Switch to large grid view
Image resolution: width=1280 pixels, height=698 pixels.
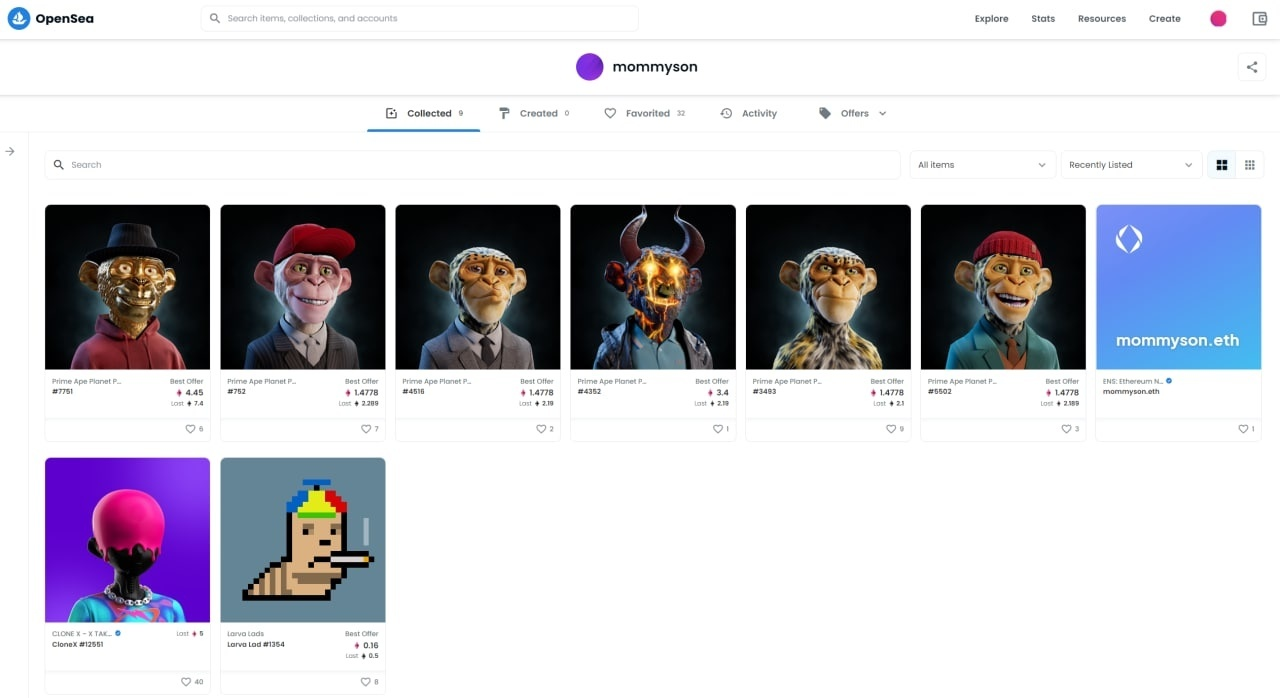[1221, 165]
